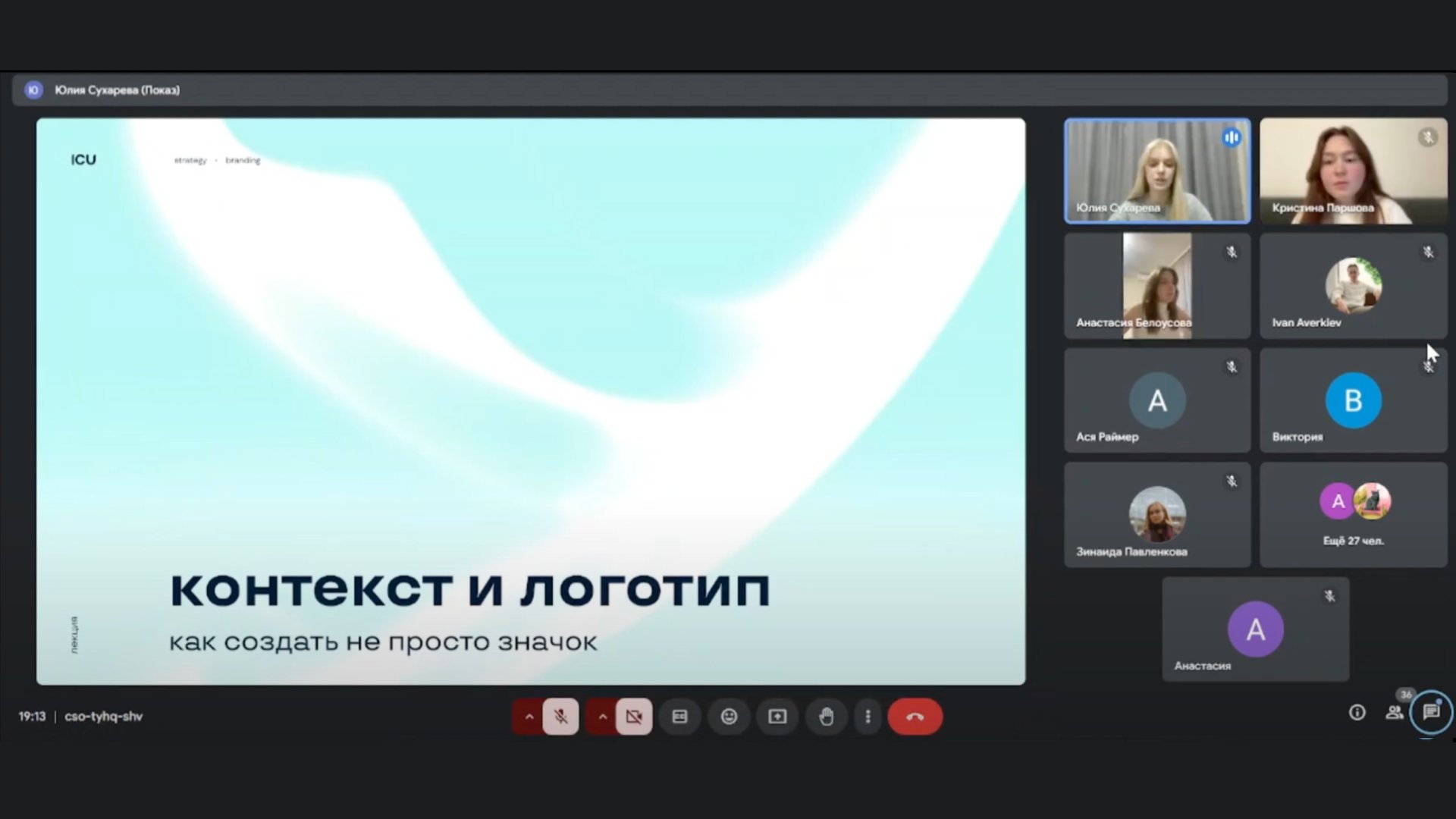Open the 'Ещё 27 чел.' tile
Screen dimensions: 1456x819
(1353, 515)
